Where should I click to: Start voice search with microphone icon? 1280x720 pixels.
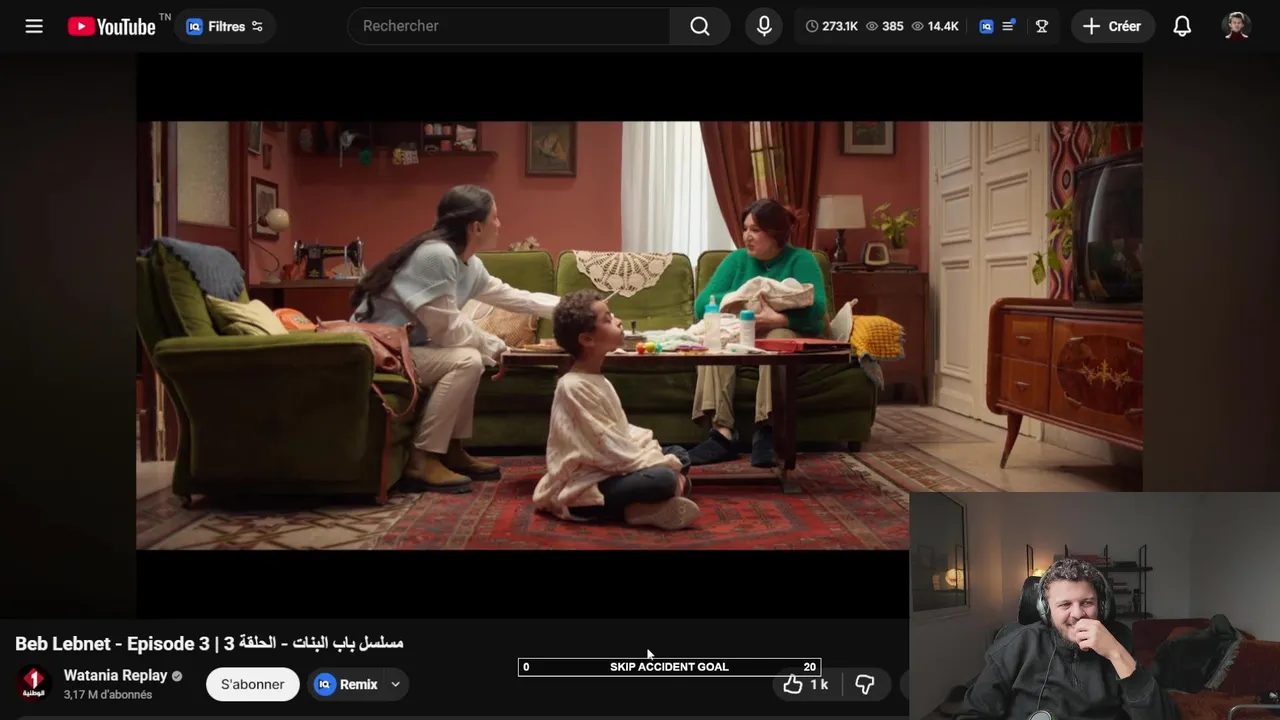[764, 26]
